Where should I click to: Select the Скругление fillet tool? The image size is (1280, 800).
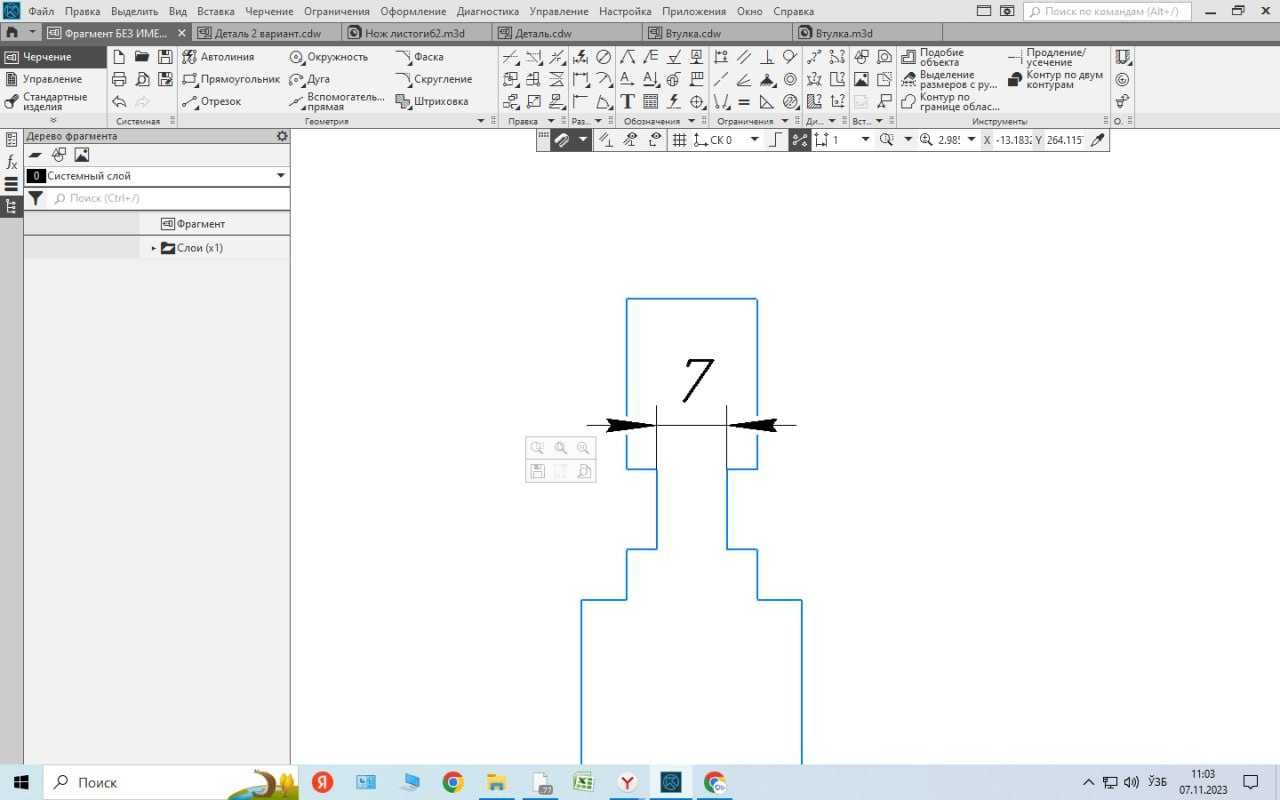pyautogui.click(x=434, y=79)
